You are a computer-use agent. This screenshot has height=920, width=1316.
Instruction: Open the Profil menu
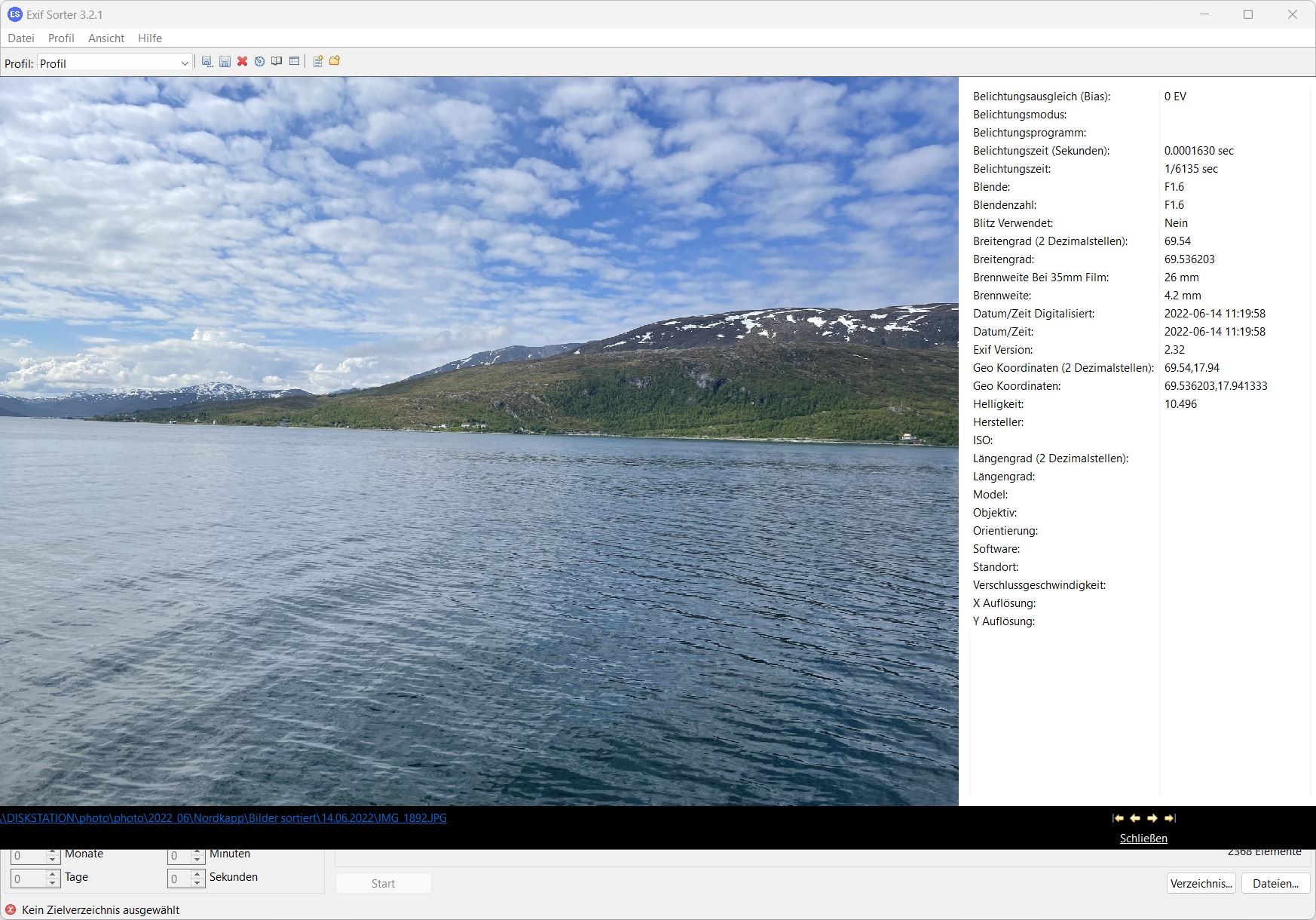pos(61,38)
